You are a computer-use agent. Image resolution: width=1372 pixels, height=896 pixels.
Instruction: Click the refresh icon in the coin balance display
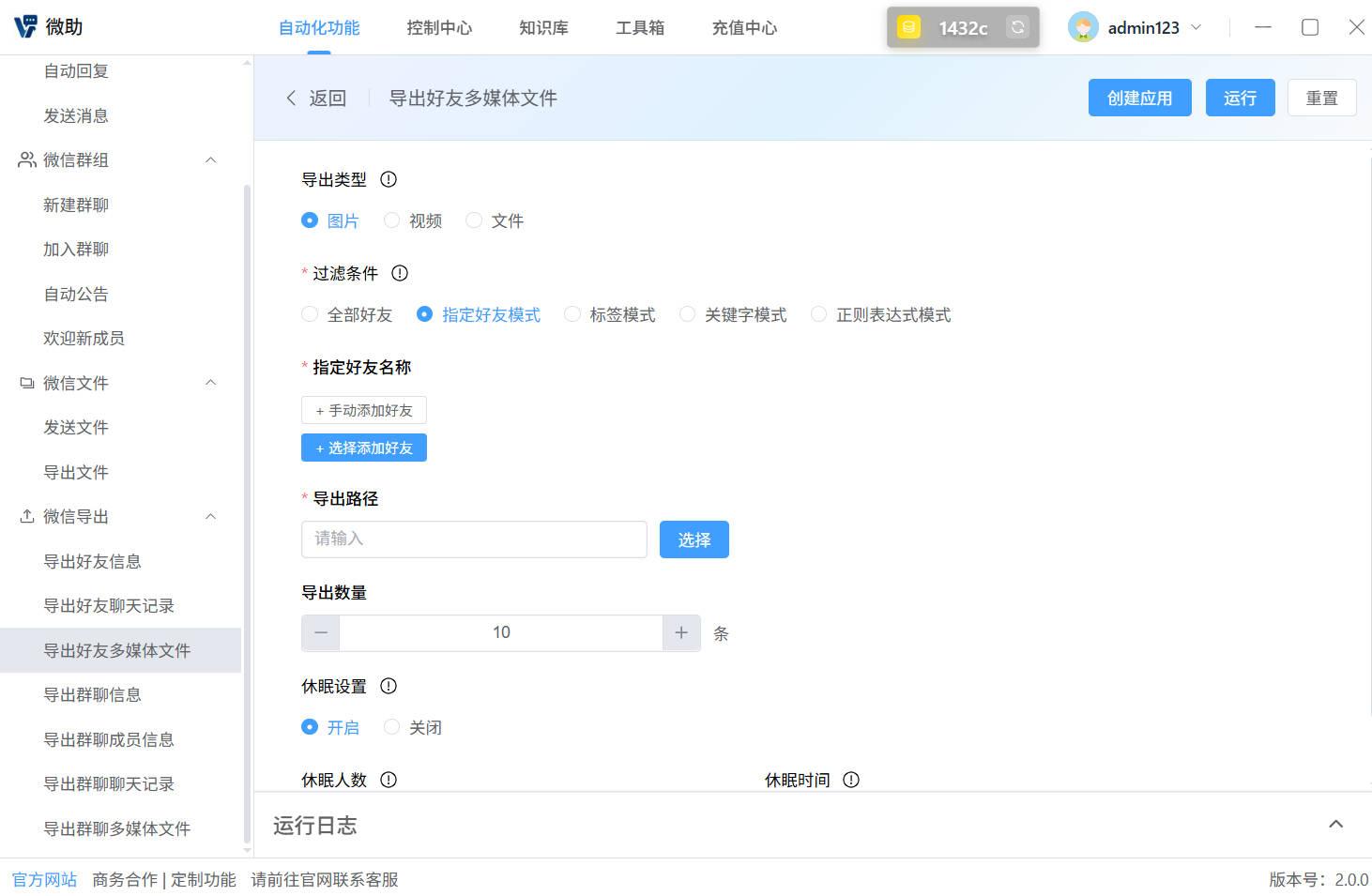(x=1017, y=27)
